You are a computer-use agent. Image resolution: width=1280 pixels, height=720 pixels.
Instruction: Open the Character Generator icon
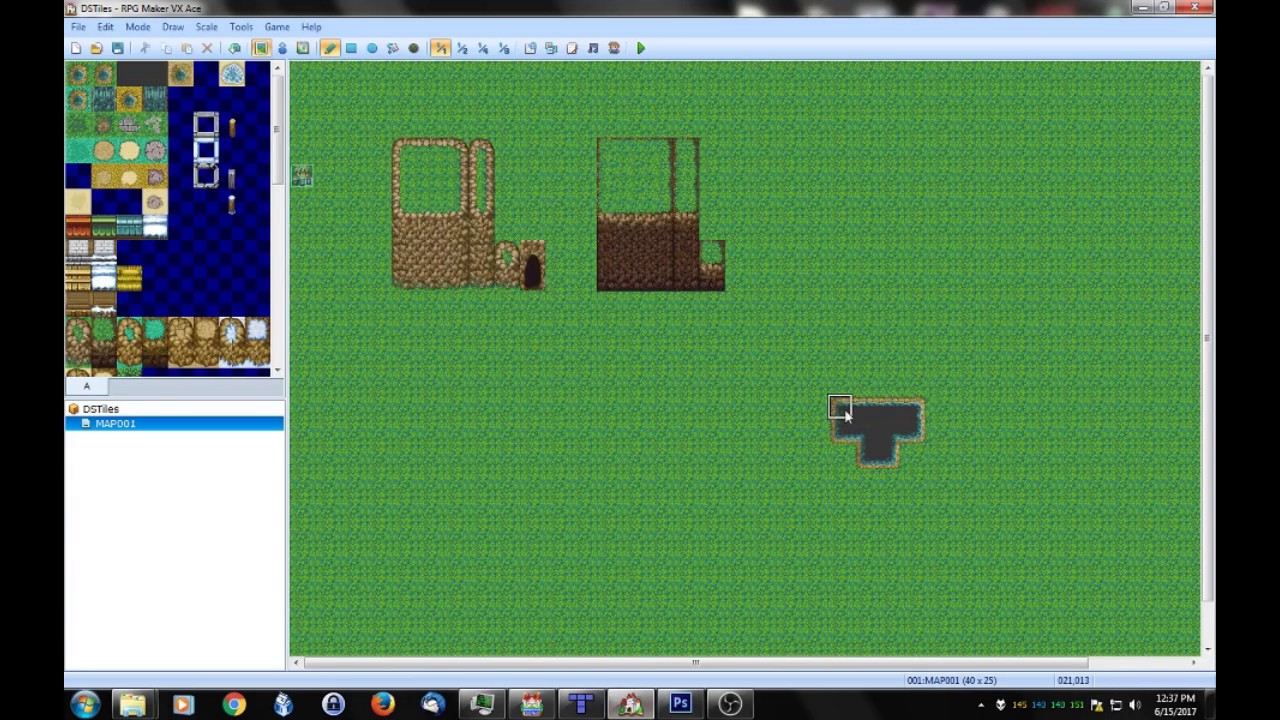click(614, 48)
